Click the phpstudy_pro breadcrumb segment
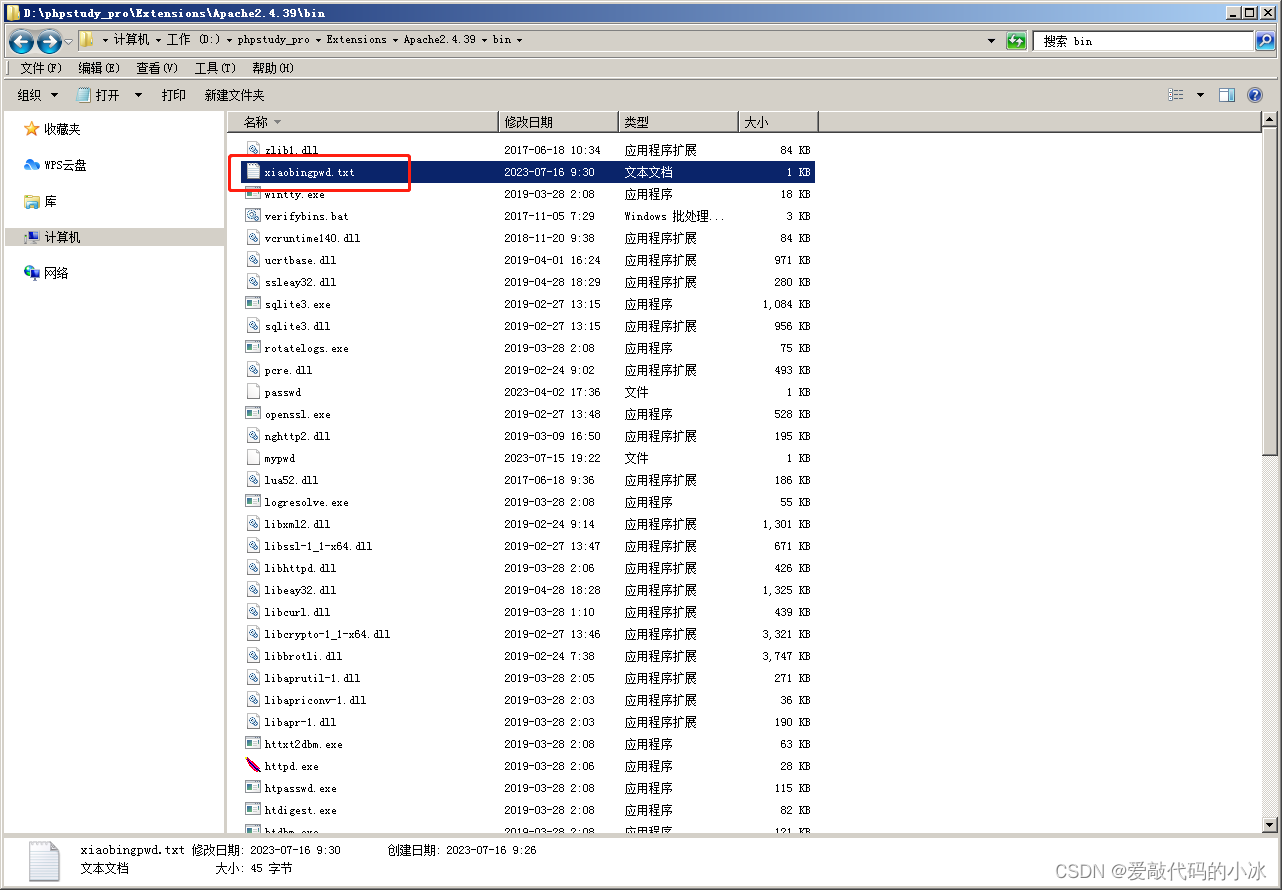 tap(274, 40)
